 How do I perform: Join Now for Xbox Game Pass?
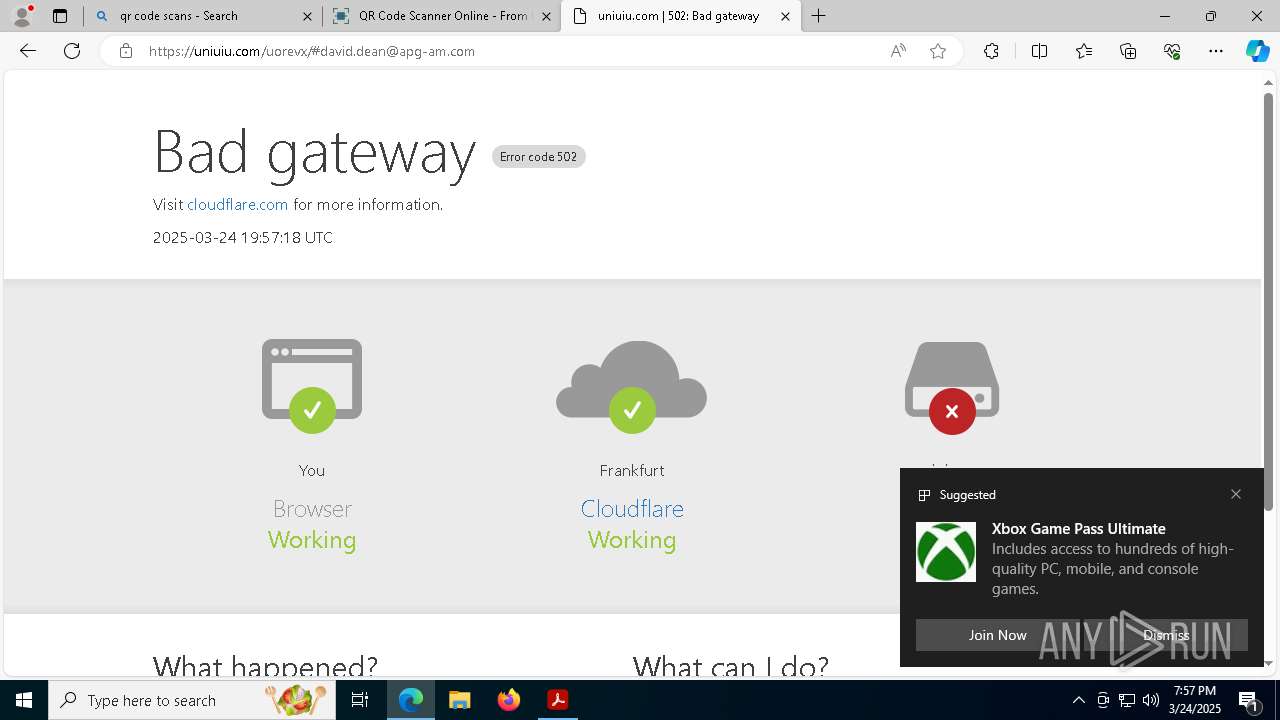point(997,635)
